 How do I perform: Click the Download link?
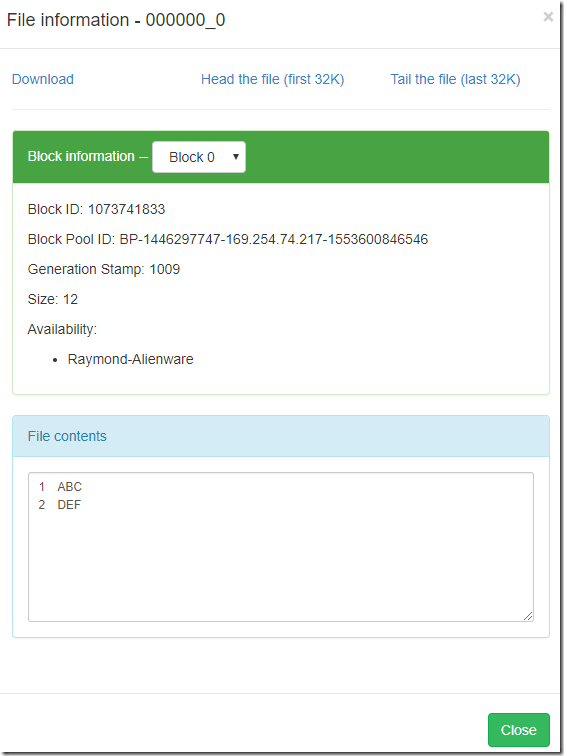tap(43, 79)
